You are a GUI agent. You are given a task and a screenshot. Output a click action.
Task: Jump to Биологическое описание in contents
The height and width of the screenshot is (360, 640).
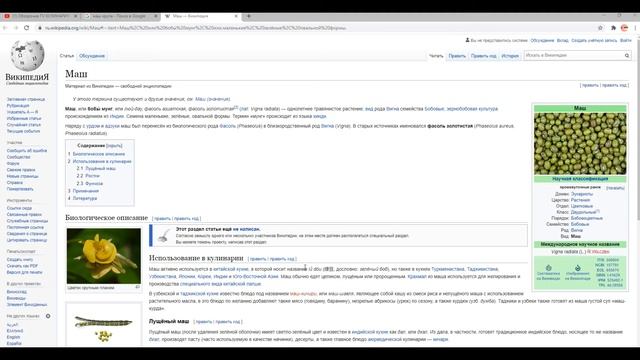pyautogui.click(x=99, y=154)
